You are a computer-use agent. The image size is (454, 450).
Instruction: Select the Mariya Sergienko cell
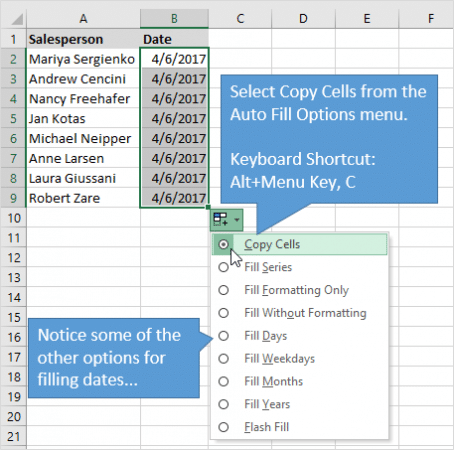pyautogui.click(x=83, y=59)
